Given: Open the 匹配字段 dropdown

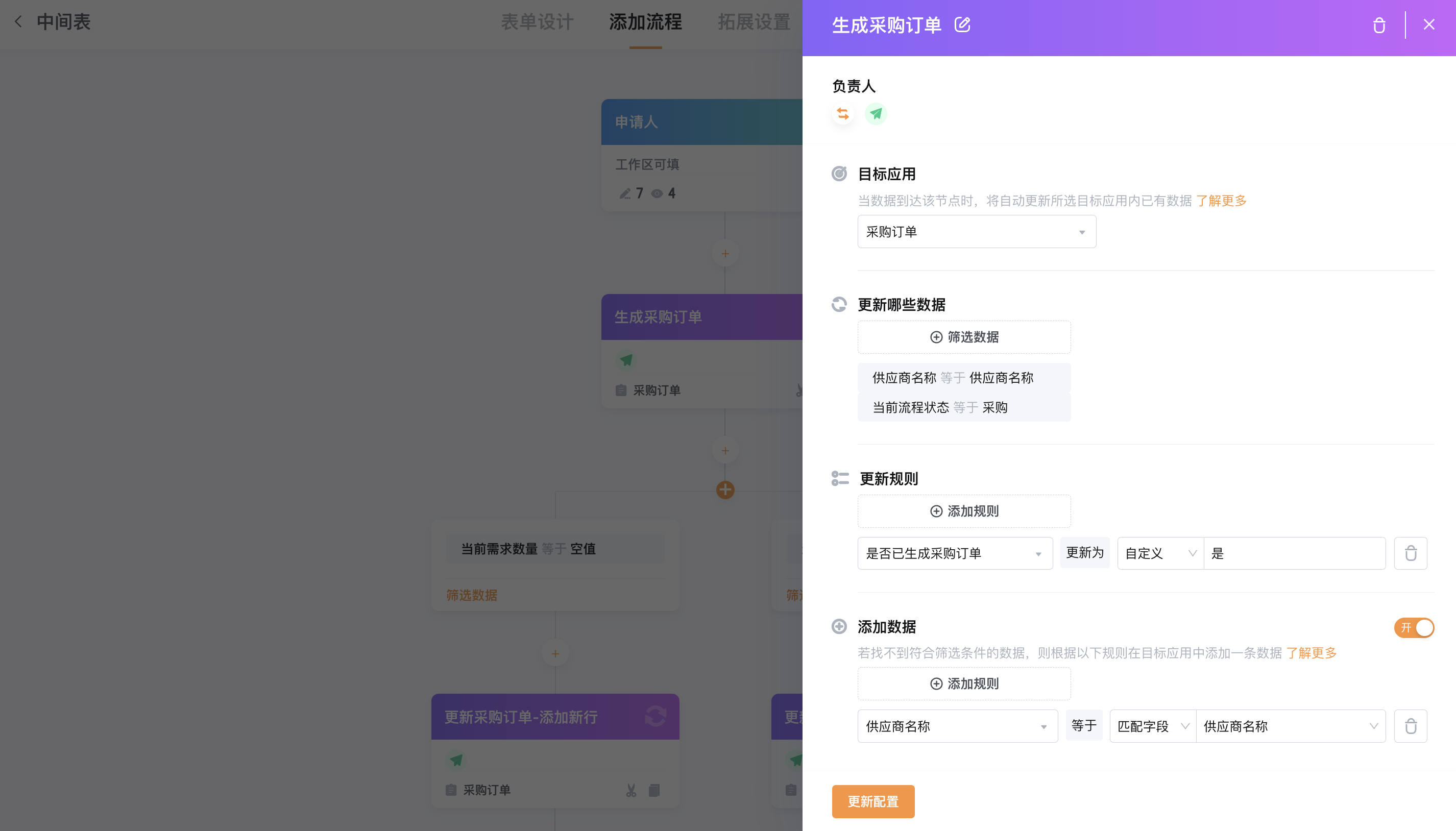Looking at the screenshot, I should click(1152, 725).
